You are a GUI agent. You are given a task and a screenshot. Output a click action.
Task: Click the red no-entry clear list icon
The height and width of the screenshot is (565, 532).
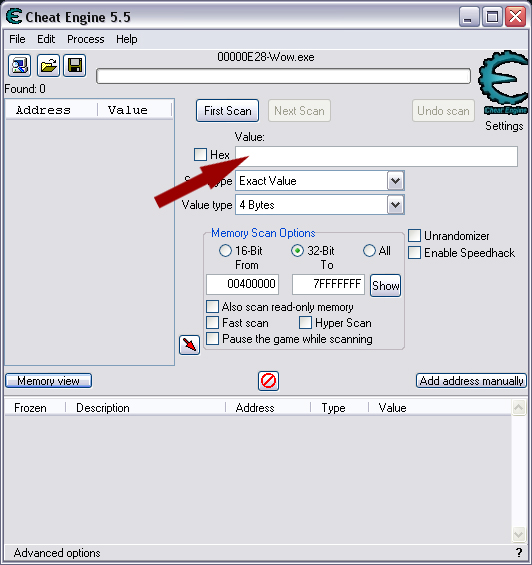click(268, 381)
